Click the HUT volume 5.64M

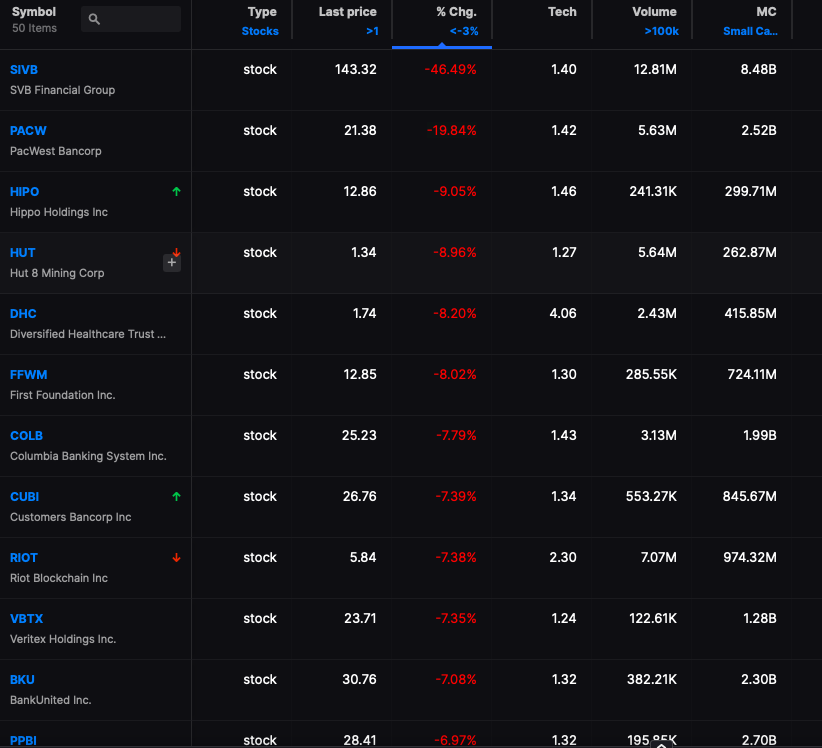pos(657,253)
